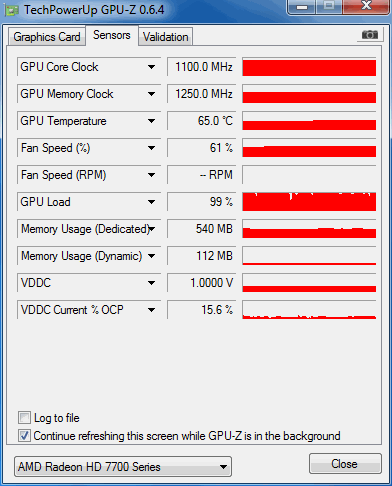This screenshot has height=486, width=392.
Task: Uncheck Continue refreshing in background option
Action: pyautogui.click(x=24, y=436)
